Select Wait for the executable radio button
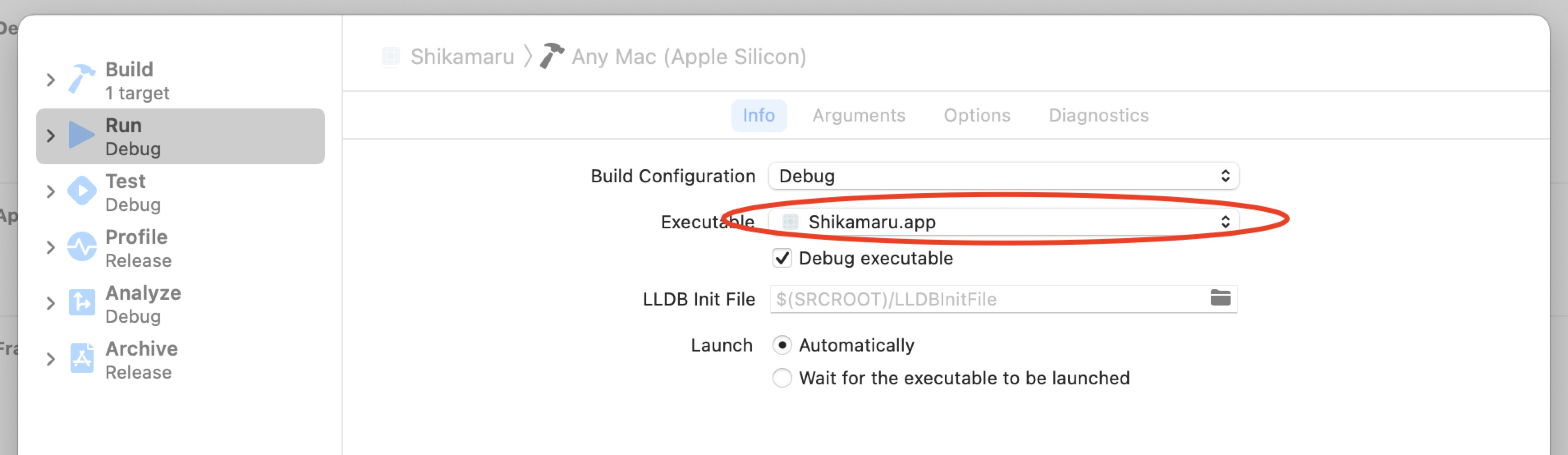1568x455 pixels. (x=782, y=378)
